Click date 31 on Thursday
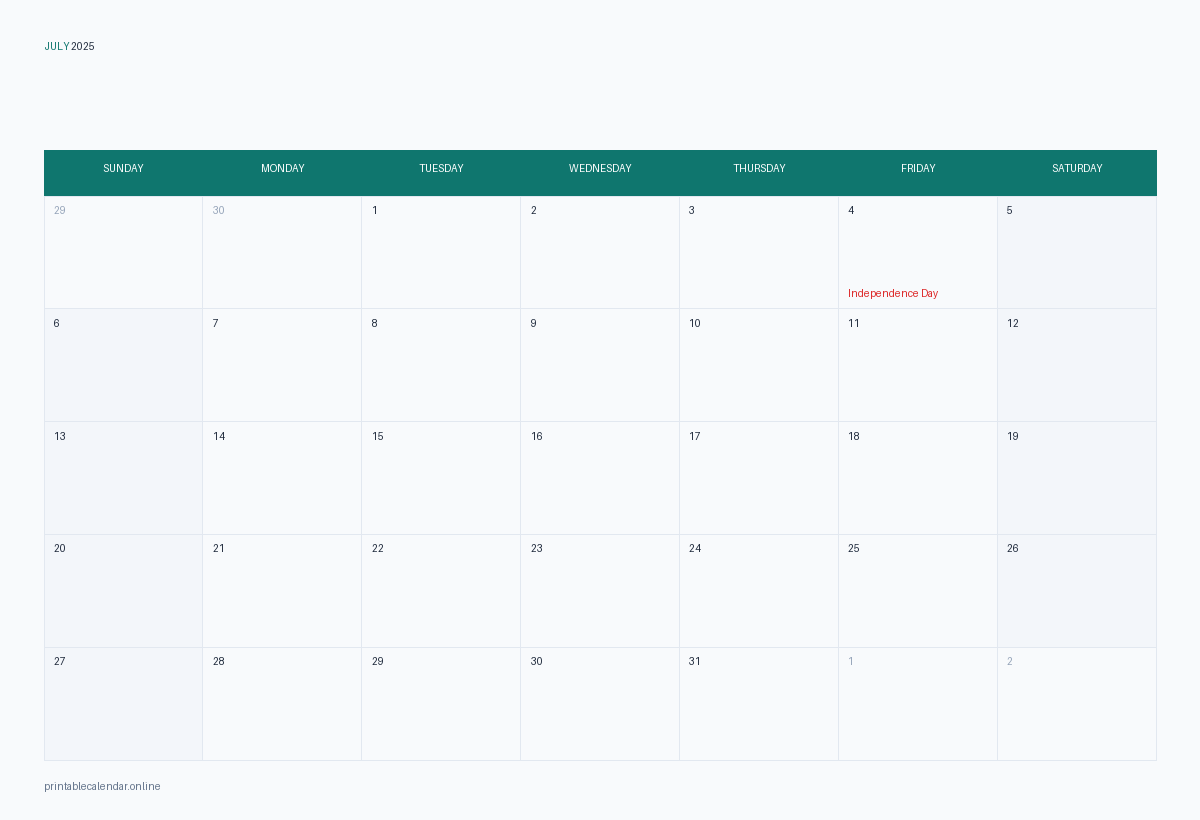Viewport: 1200px width, 820px height. click(695, 661)
